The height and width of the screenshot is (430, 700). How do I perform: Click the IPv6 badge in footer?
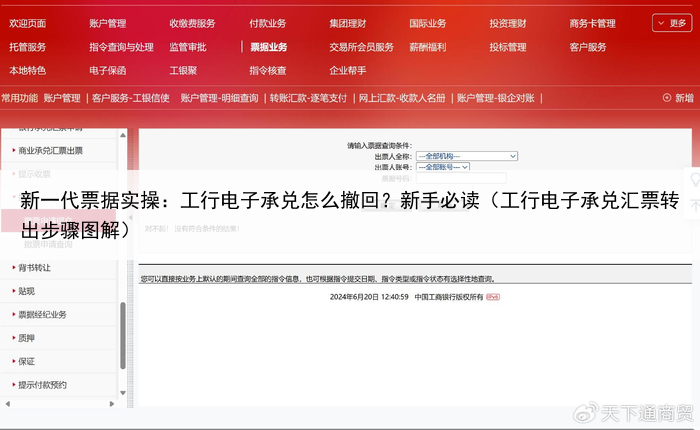pyautogui.click(x=493, y=297)
